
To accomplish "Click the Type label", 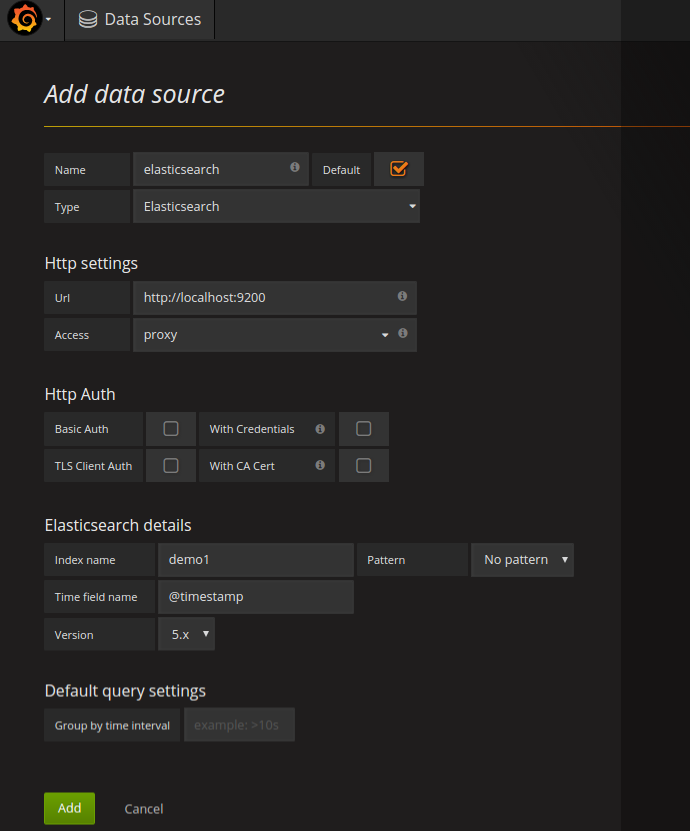I will tap(87, 207).
